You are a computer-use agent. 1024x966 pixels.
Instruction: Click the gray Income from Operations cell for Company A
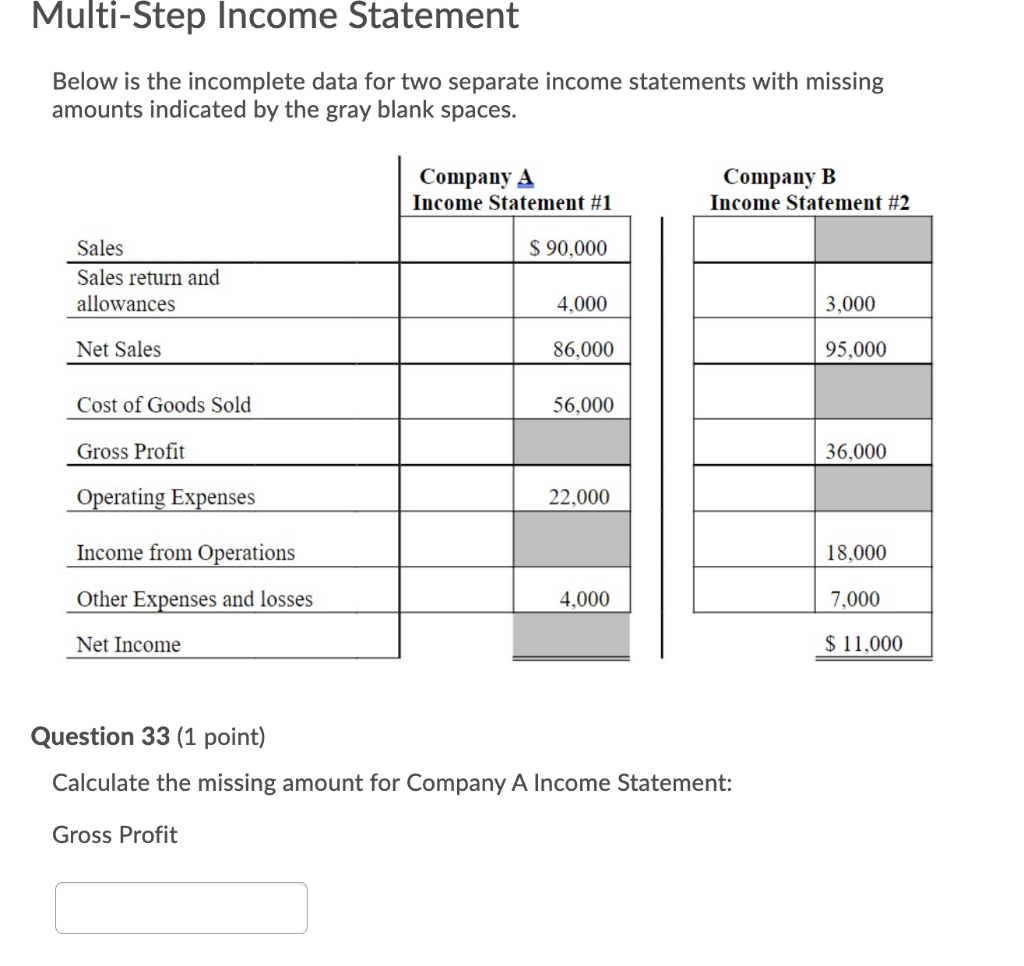click(571, 538)
